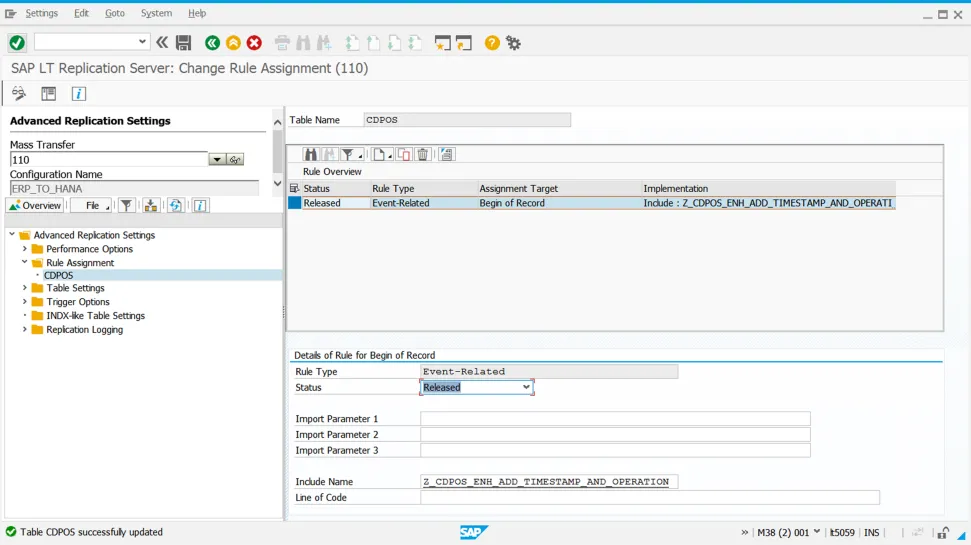Click the green Enter checkmark icon

17,43
